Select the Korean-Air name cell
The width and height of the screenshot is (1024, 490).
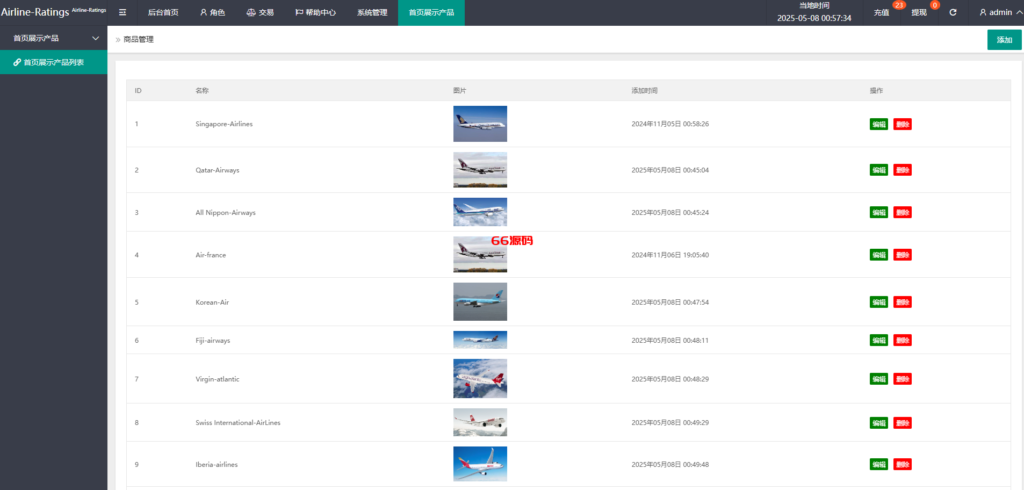pos(212,302)
